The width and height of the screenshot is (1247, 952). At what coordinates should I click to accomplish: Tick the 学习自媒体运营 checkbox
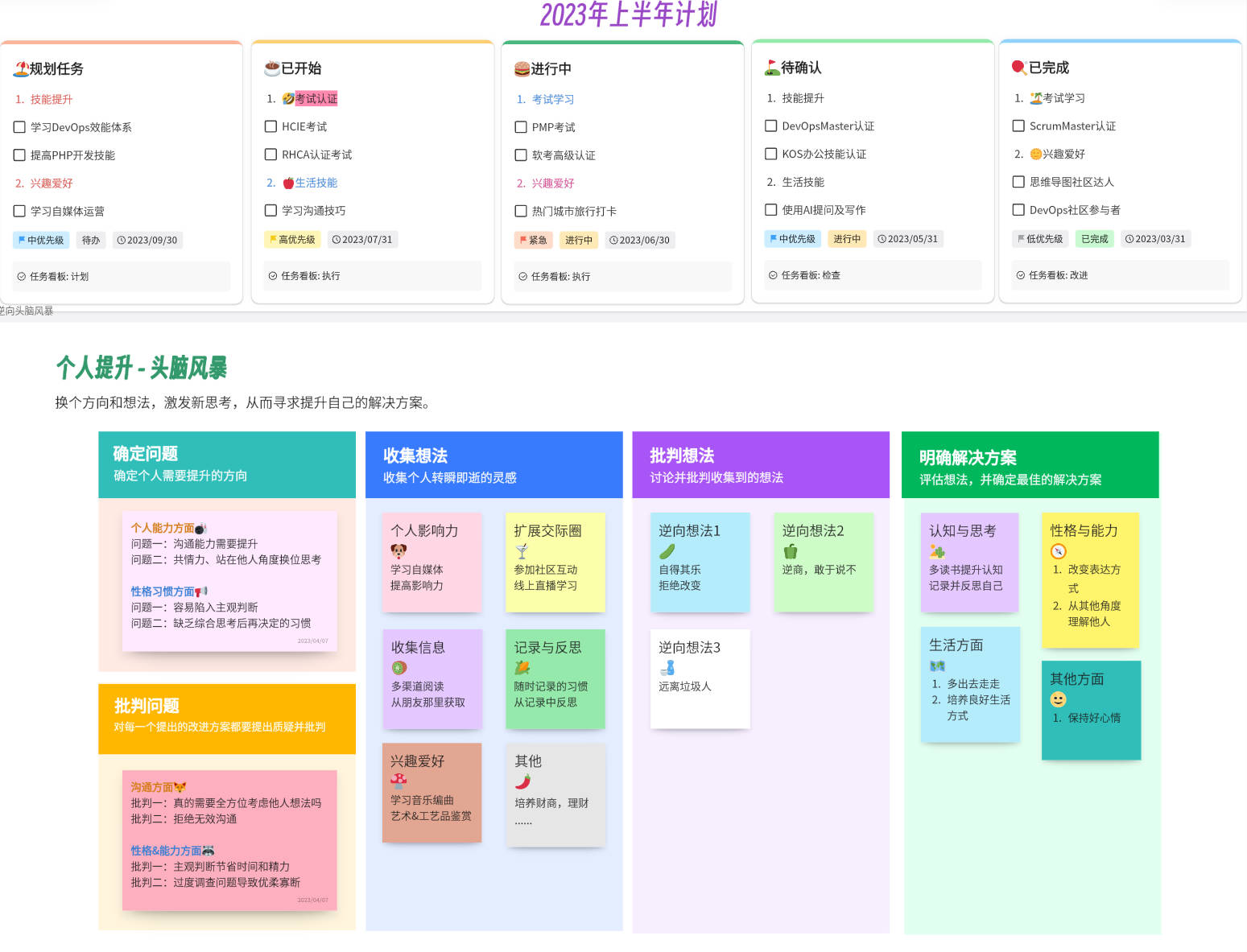[19, 211]
